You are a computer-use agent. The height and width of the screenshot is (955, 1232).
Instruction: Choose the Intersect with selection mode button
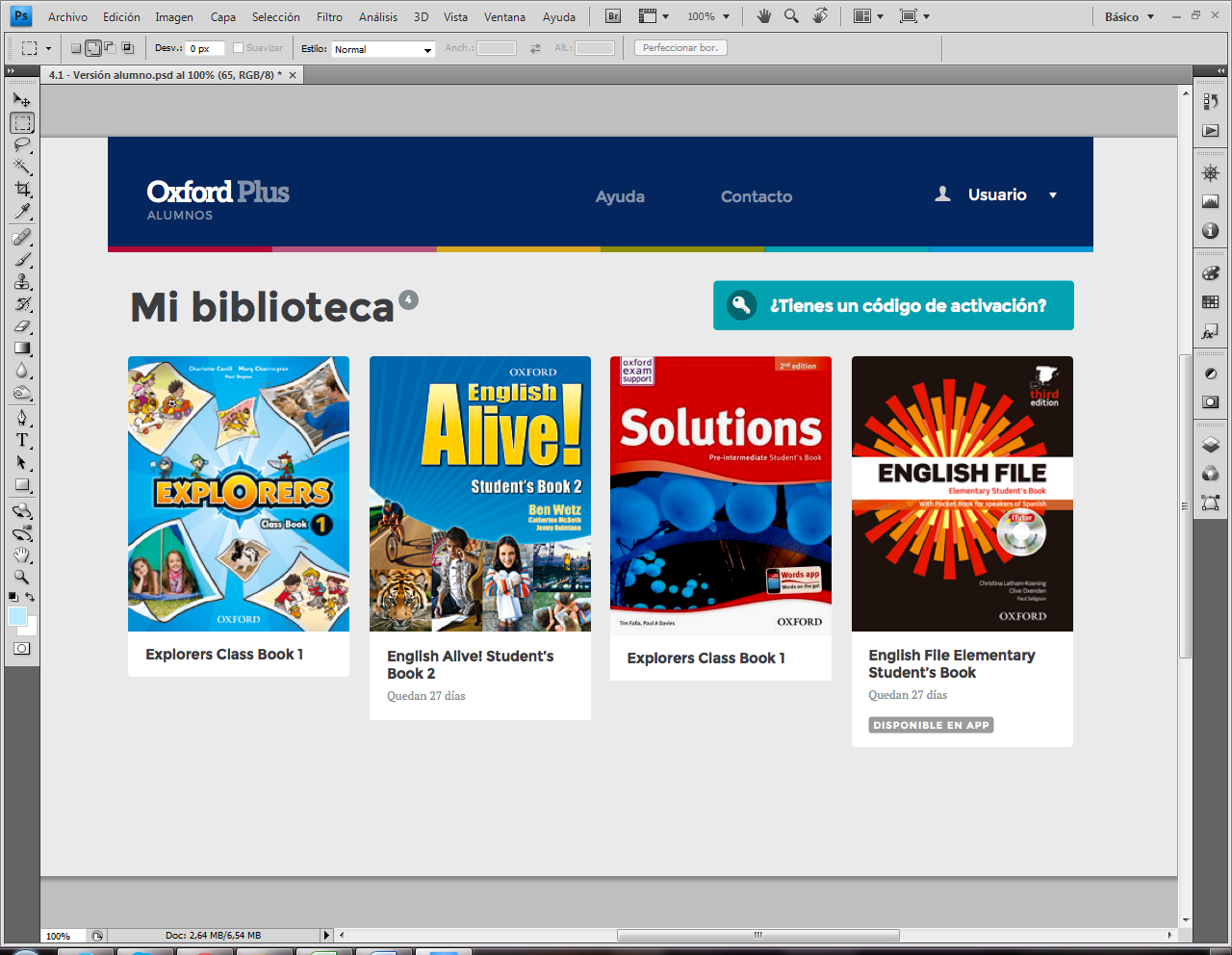pos(127,48)
